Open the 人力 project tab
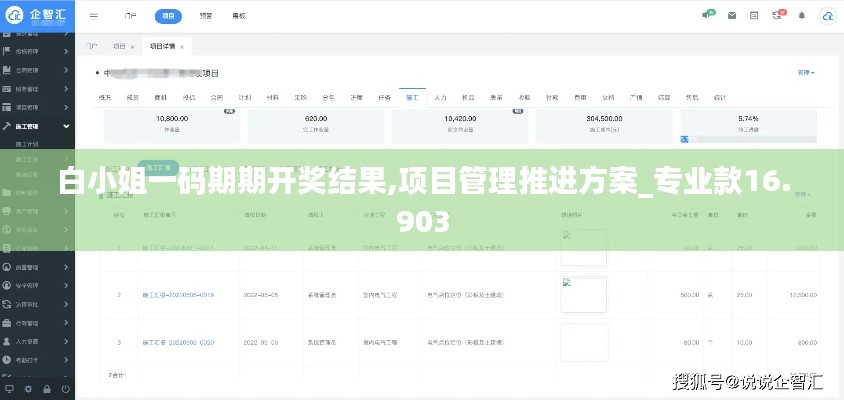Viewport: 844px width, 400px height. (x=440, y=98)
